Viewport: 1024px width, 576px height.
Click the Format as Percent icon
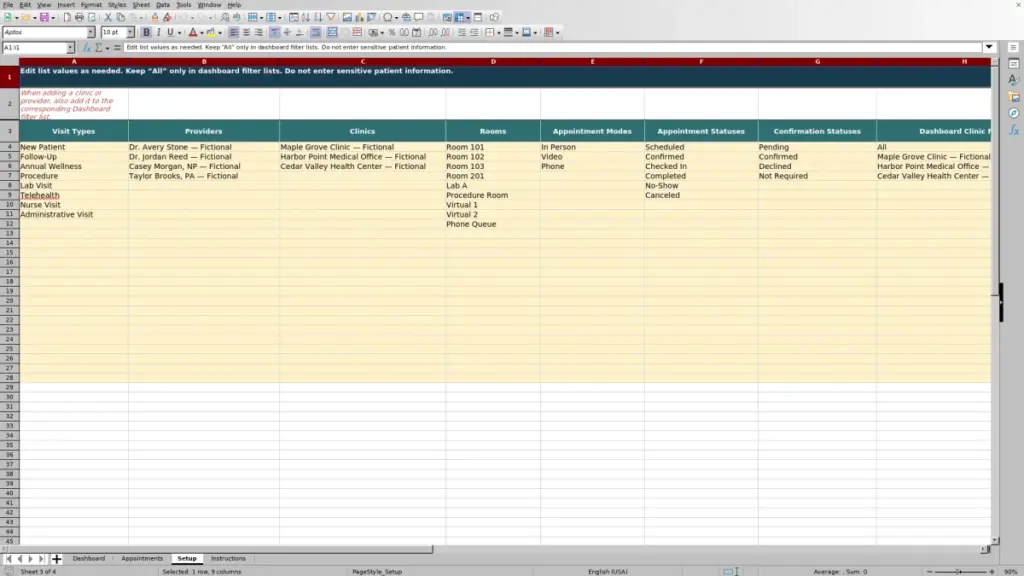point(392,33)
